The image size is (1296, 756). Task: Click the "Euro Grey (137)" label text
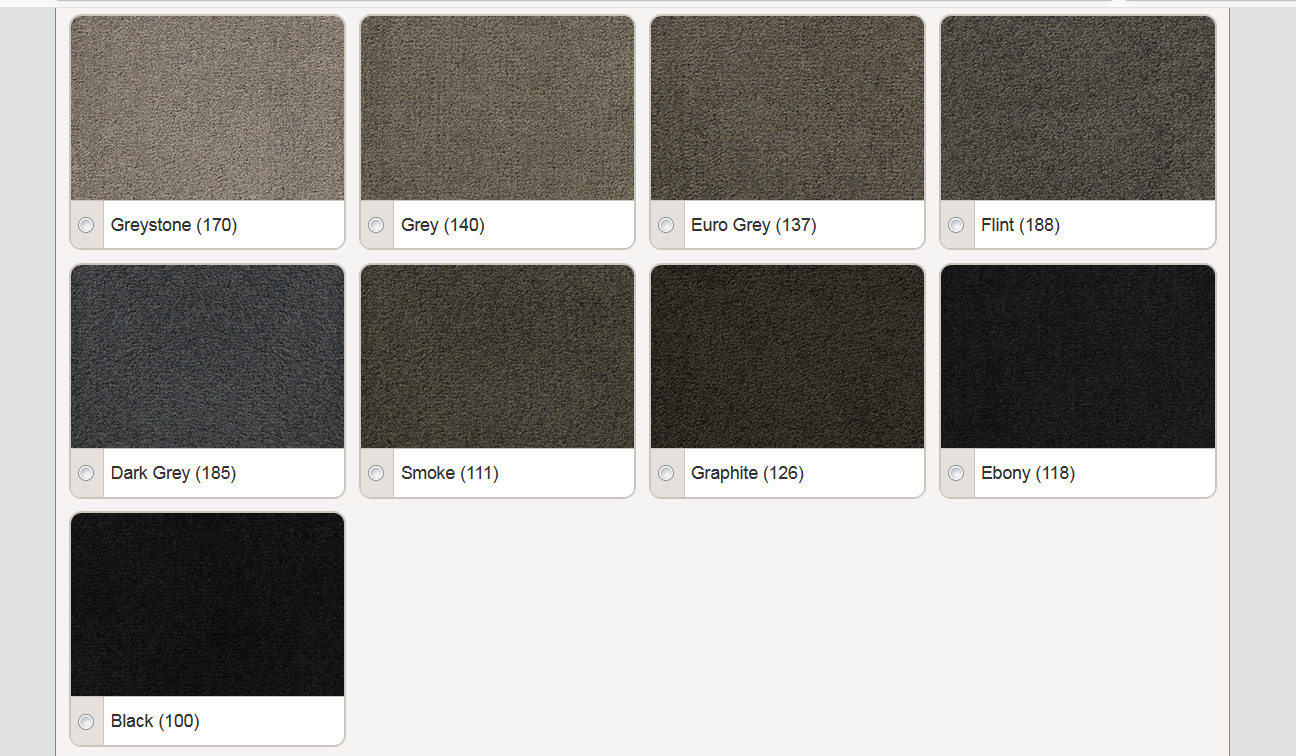click(754, 225)
